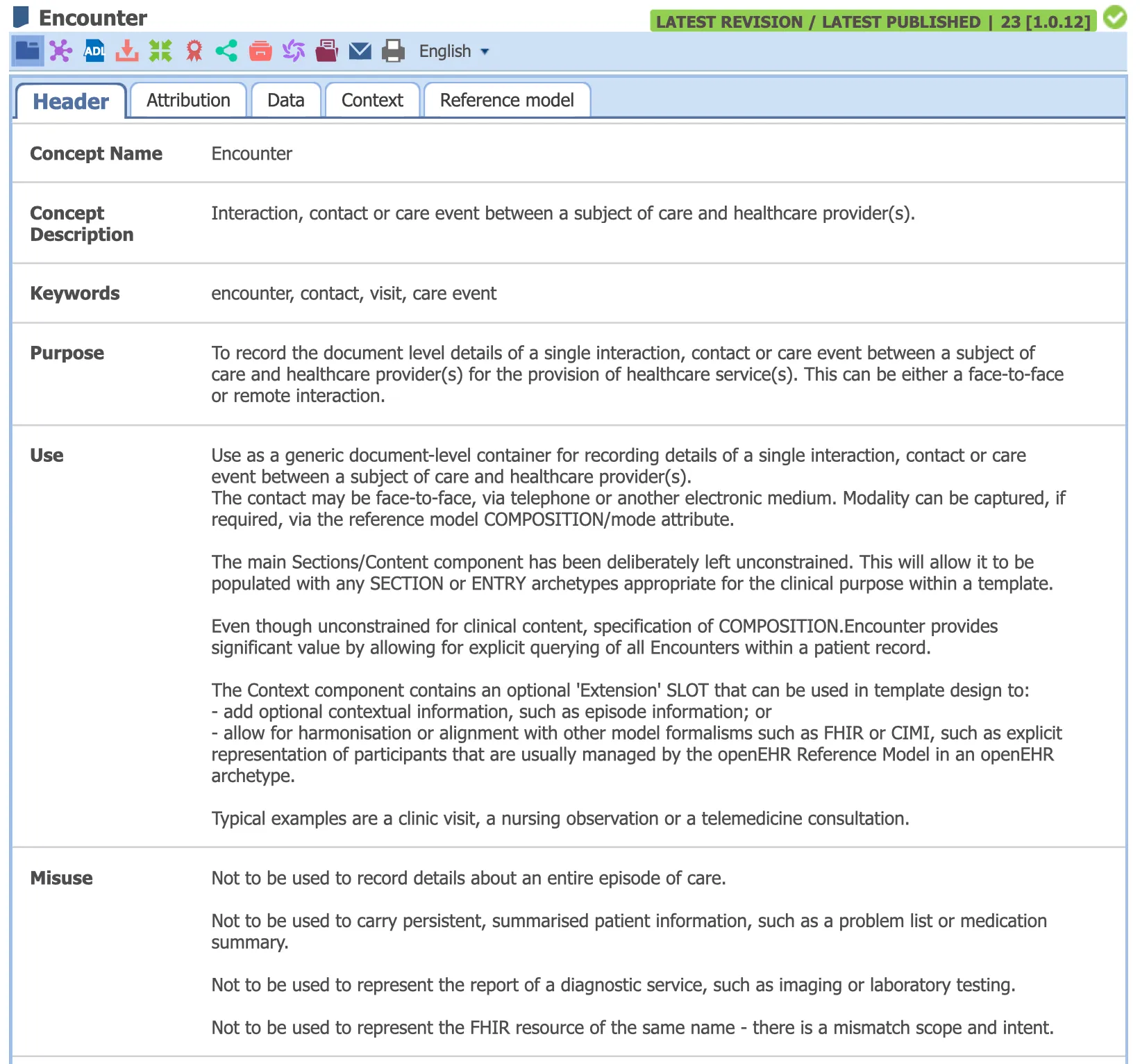Screen dimensions: 1140x1064
Task: Open the English language dropdown
Action: pyautogui.click(x=454, y=51)
